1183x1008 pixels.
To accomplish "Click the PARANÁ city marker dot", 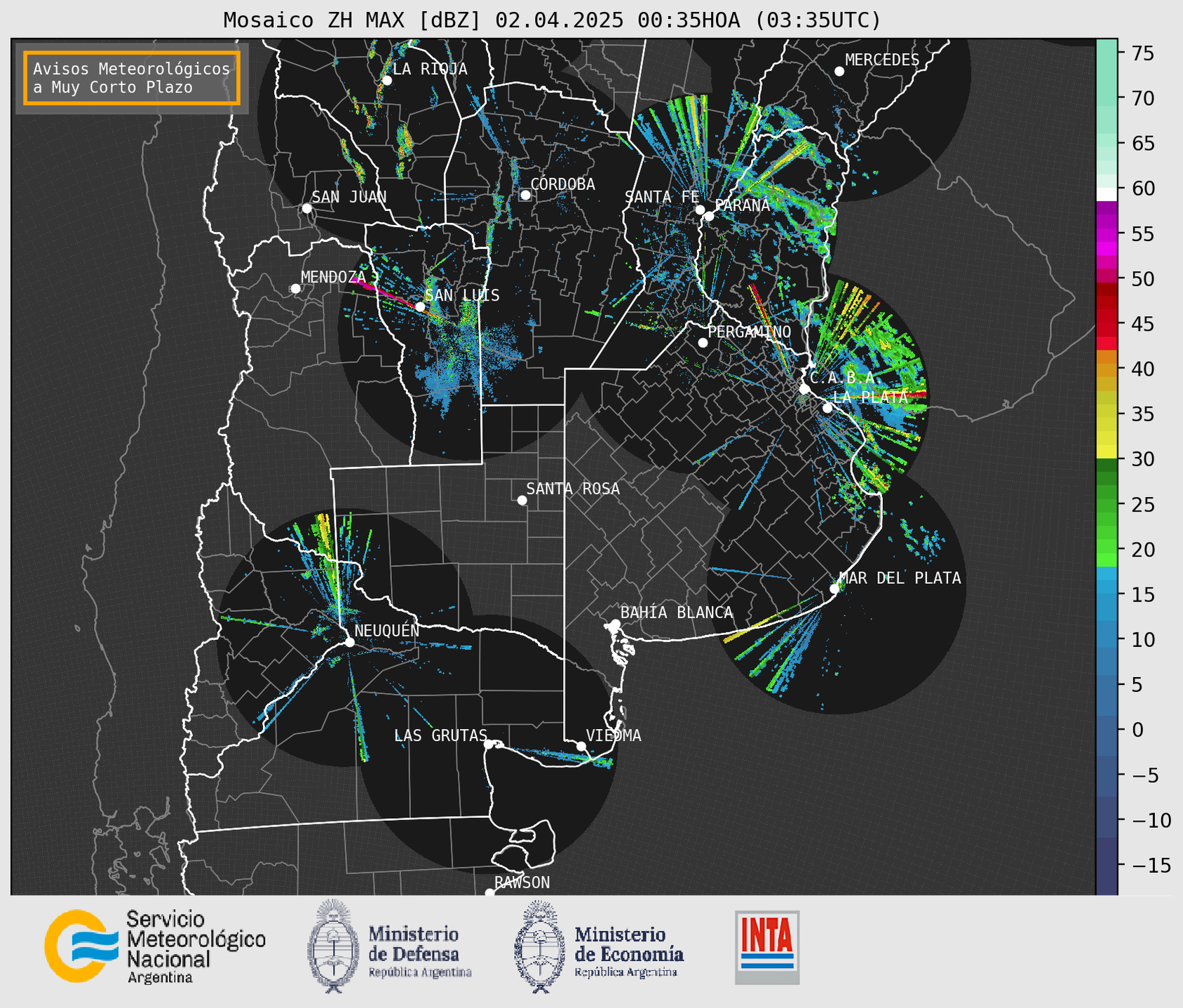I will [x=709, y=216].
